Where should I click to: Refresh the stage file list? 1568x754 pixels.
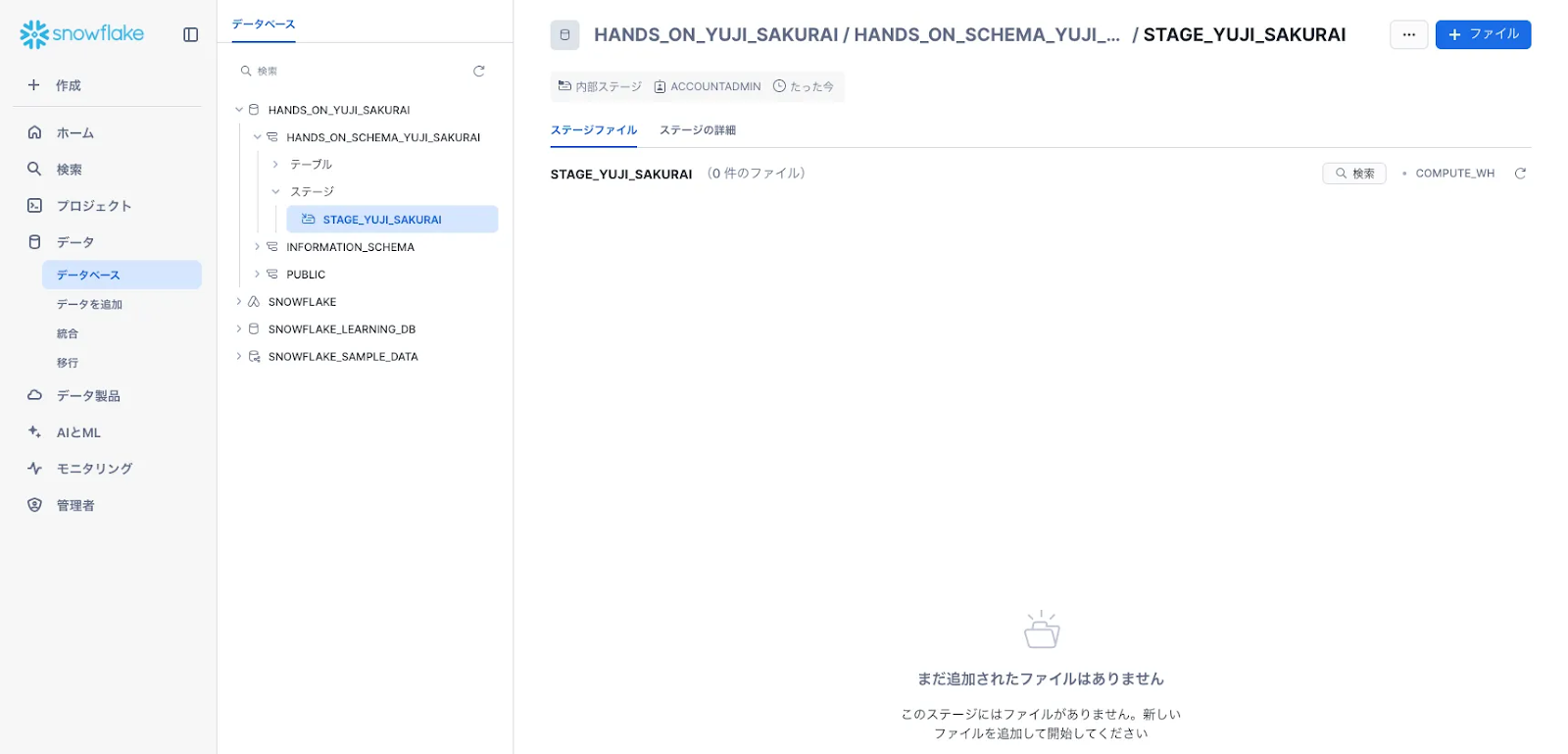[x=1520, y=174]
